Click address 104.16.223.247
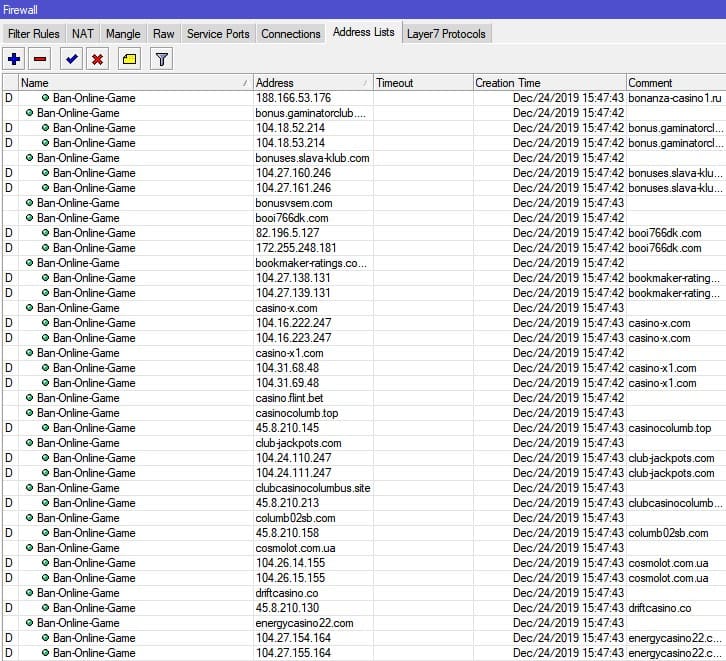This screenshot has width=726, height=661. pos(294,338)
